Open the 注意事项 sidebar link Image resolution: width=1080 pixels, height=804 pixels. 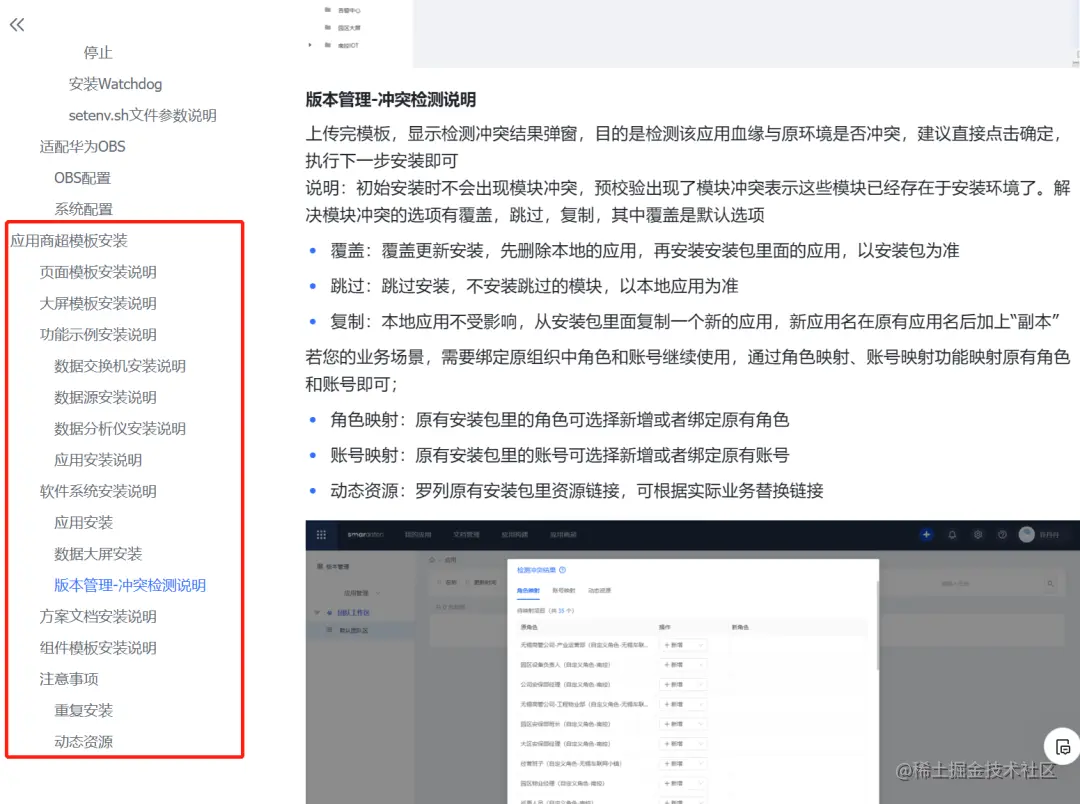pos(69,678)
